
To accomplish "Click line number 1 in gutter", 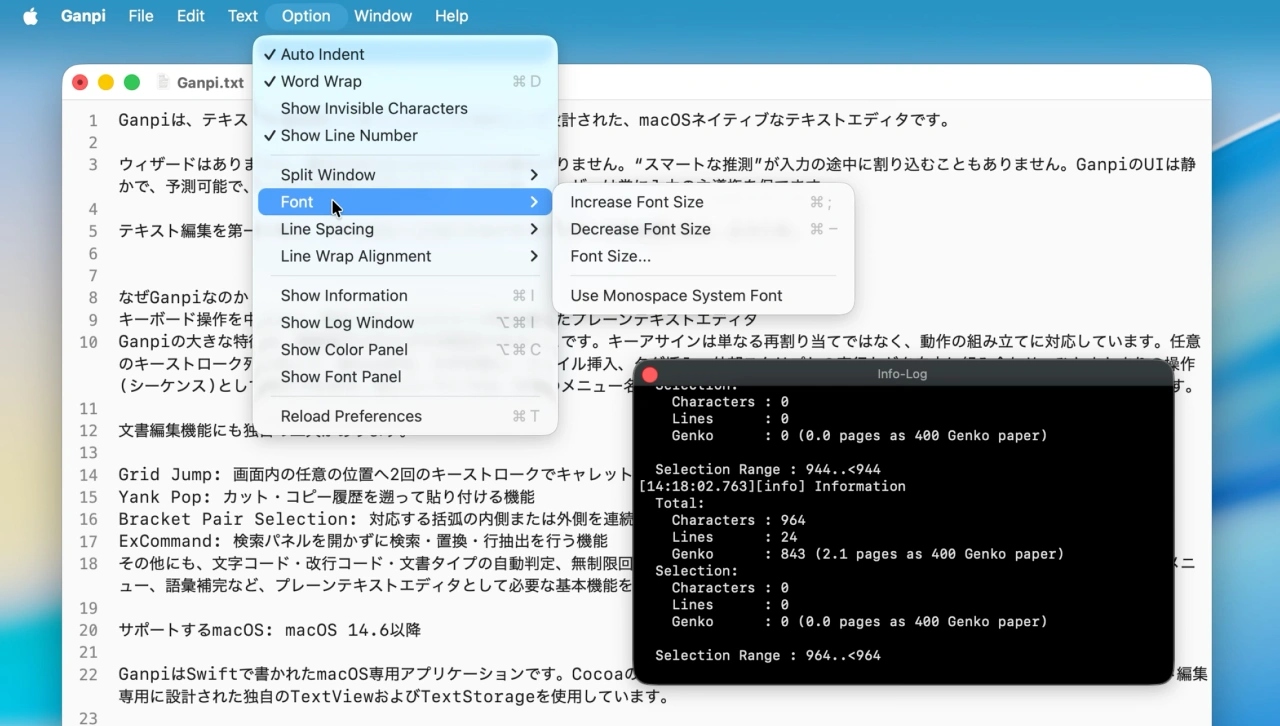I will pos(93,121).
